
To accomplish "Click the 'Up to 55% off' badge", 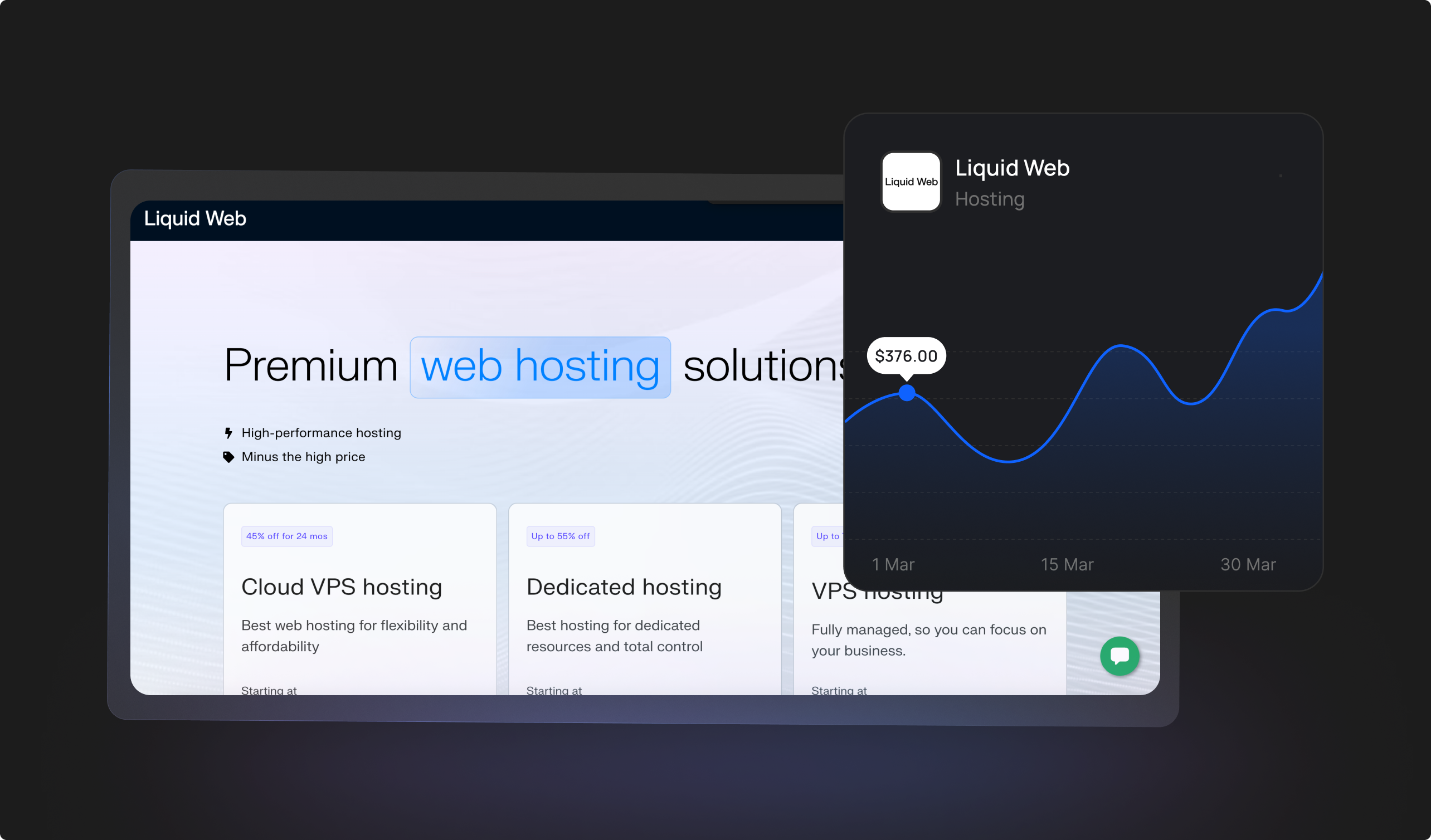I will [x=561, y=536].
